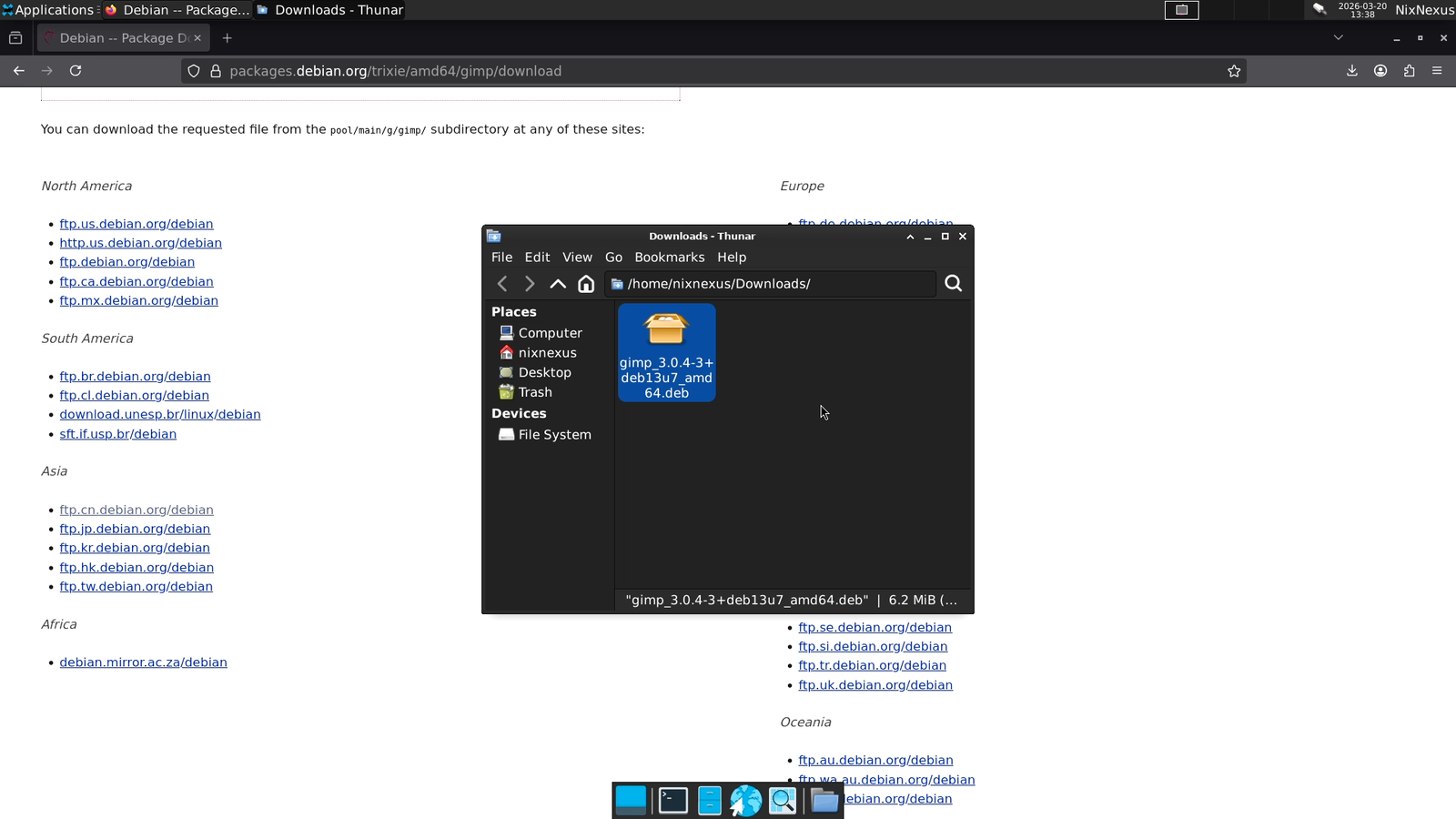Screen dimensions: 1456x819
Task: Open Thunar search with the magnifier icon
Action: pos(953,284)
